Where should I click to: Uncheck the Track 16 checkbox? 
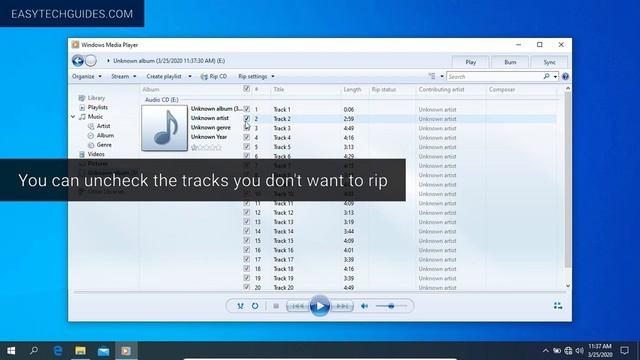click(247, 250)
